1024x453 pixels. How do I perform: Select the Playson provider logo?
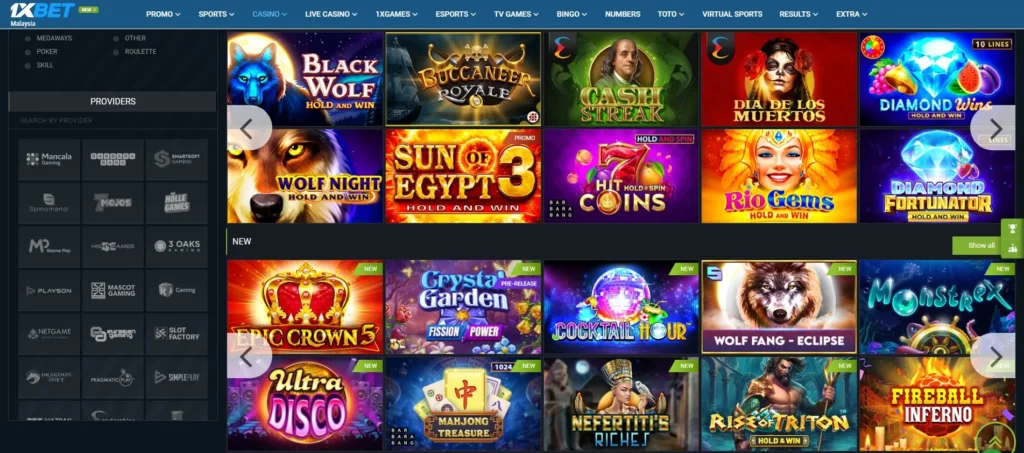49,290
